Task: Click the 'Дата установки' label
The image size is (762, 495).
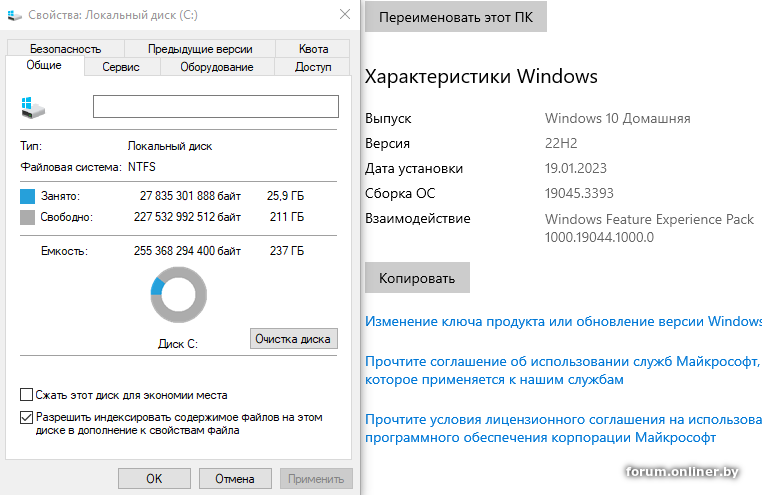Action: tap(414, 169)
